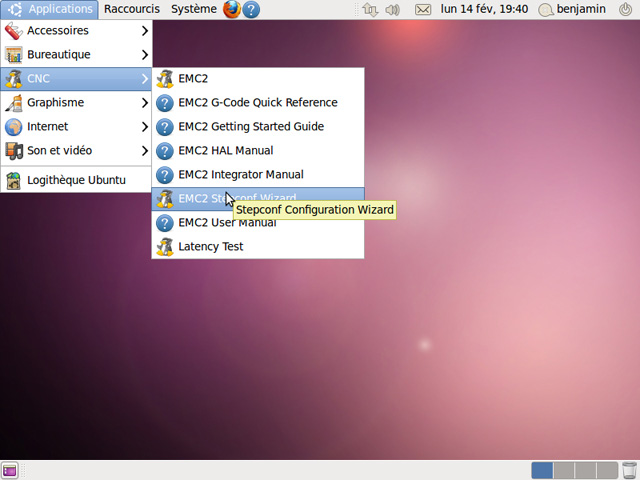The width and height of the screenshot is (640, 480).
Task: Click the Internet globe icon
Action: click(x=13, y=127)
